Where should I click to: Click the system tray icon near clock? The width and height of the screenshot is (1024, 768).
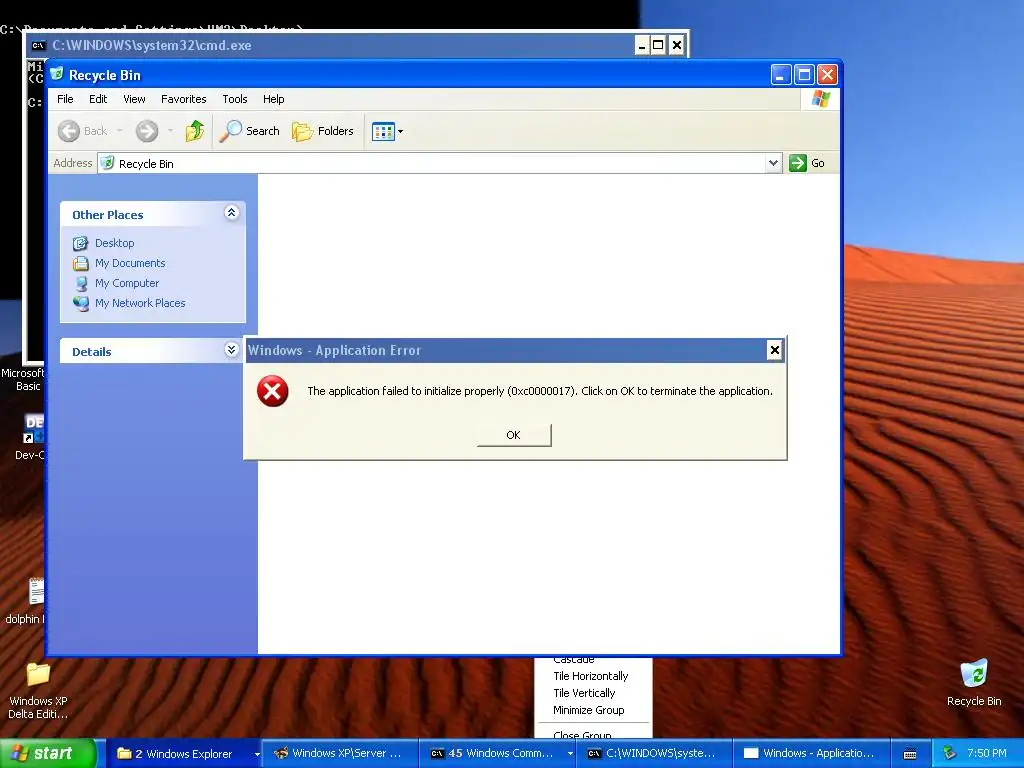(x=950, y=754)
